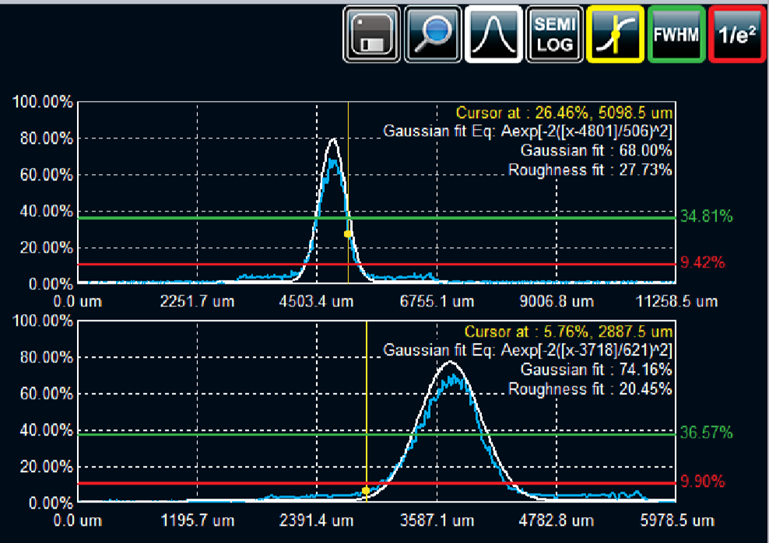Click the top graph "Roughness fit : 27.73%" text
The height and width of the screenshot is (543, 769).
590,170
